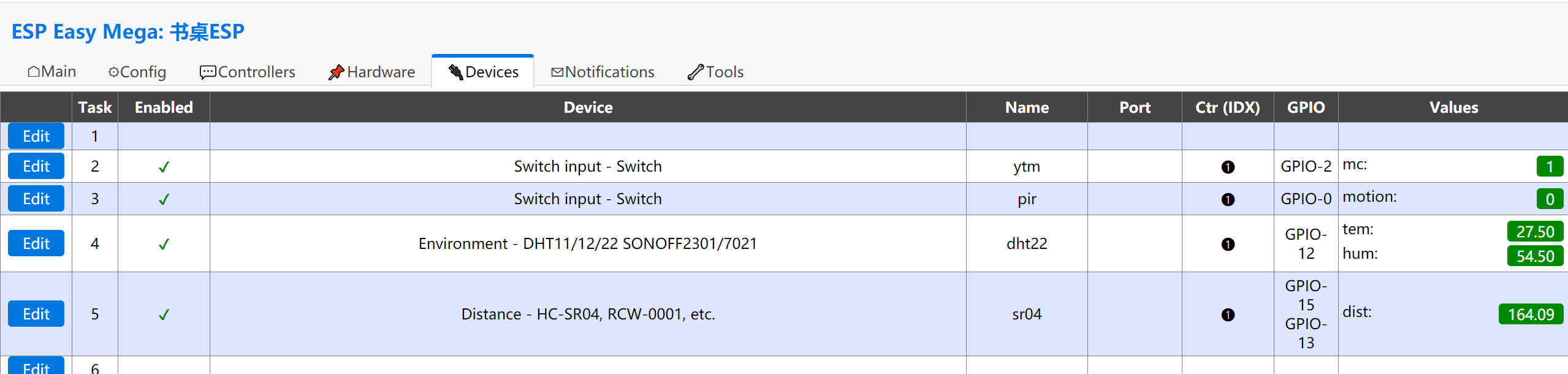Click the controller circle icon for ytm
Image resolution: width=1568 pixels, height=374 pixels.
(1228, 167)
